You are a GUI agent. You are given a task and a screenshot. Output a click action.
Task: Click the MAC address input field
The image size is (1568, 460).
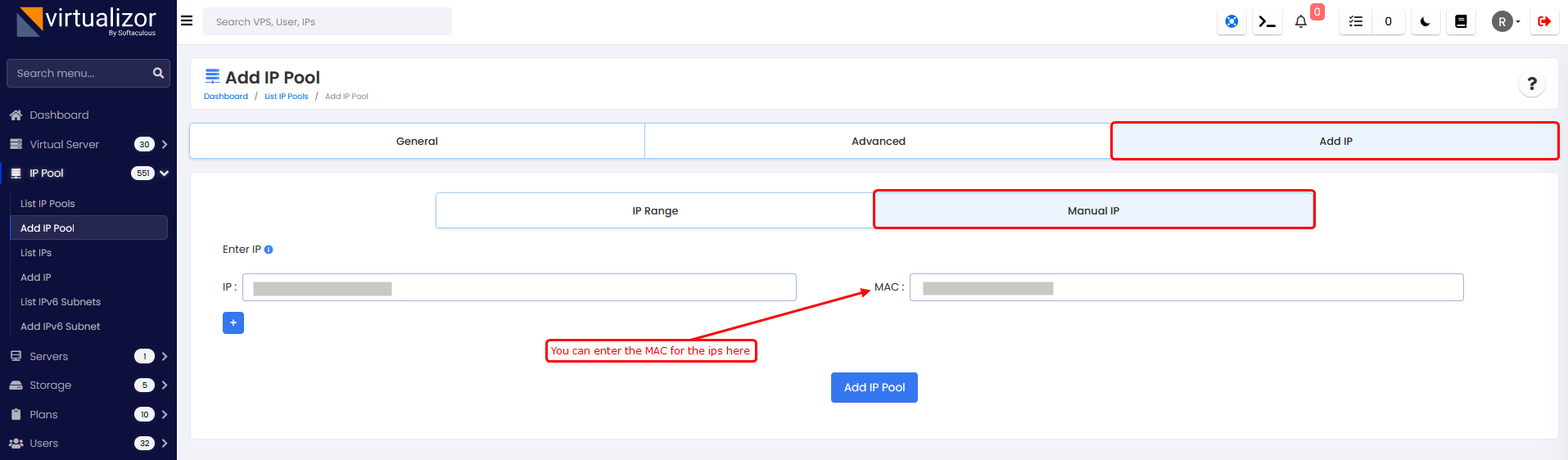point(1186,288)
